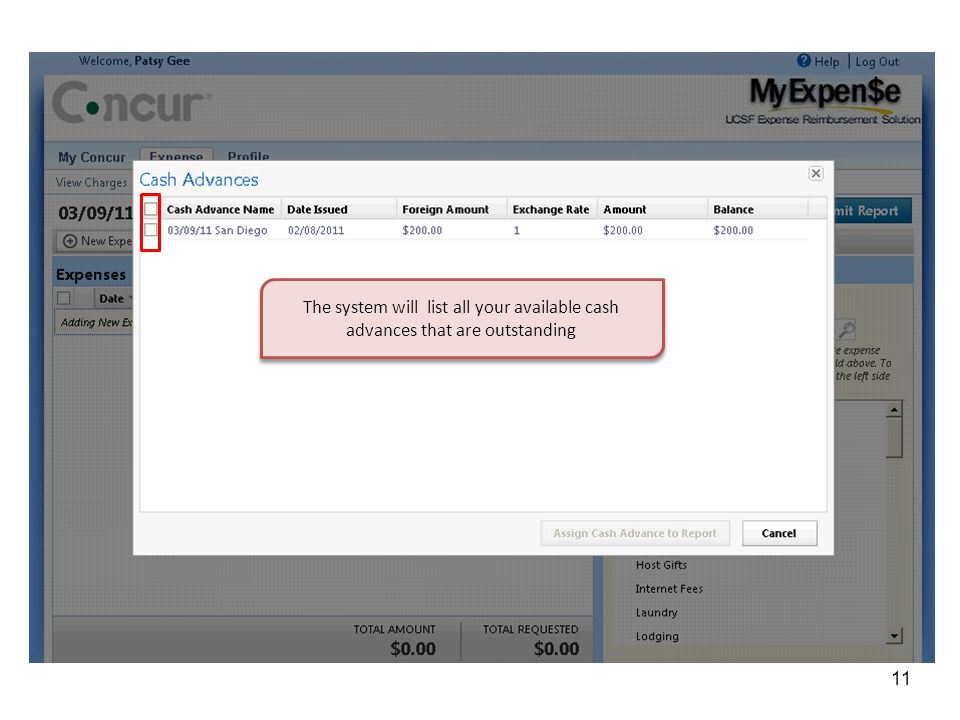Click the New Expense button

click(95, 241)
